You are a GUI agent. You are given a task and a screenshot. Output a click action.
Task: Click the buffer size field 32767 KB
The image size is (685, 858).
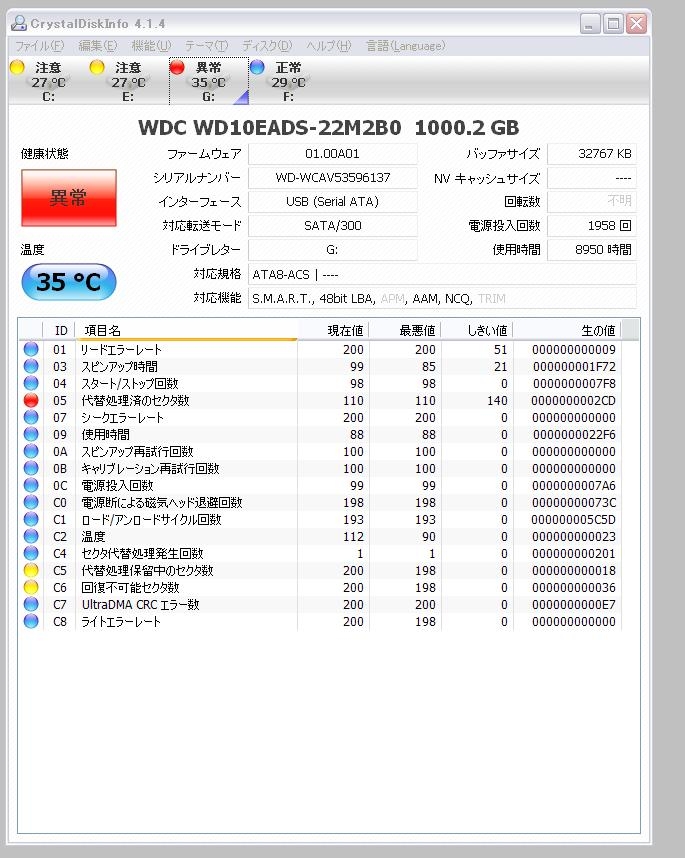click(592, 154)
